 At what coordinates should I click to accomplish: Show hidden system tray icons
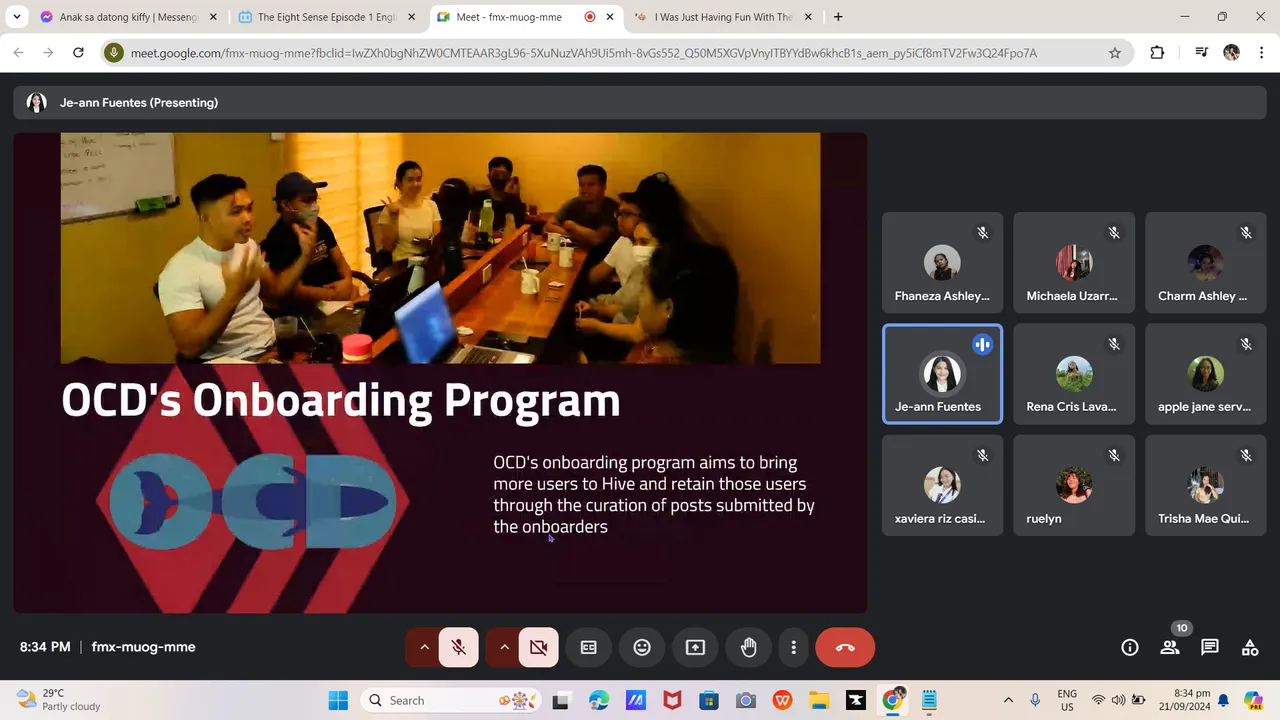(1008, 700)
